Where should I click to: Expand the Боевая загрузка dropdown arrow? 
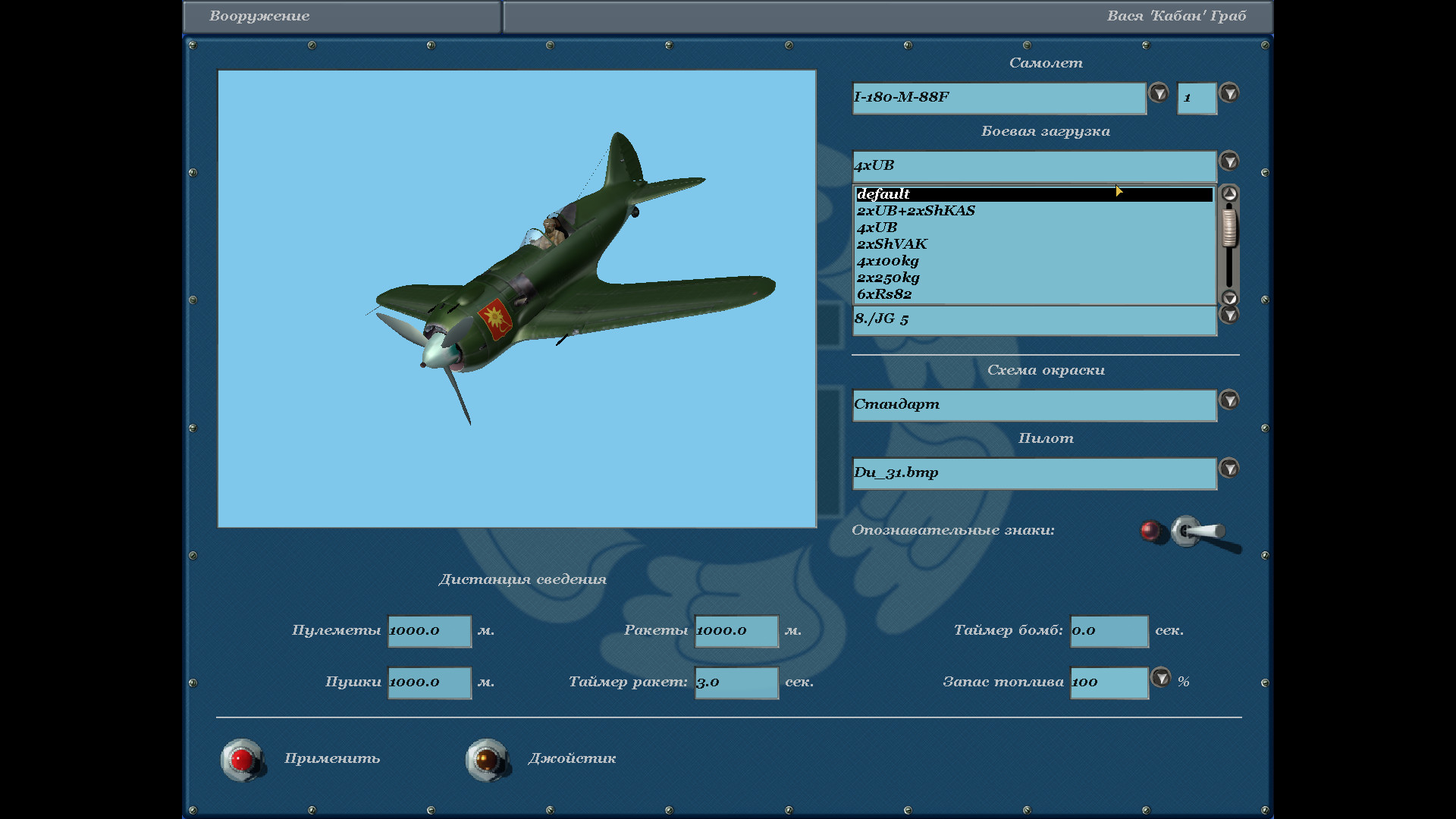tap(1228, 162)
